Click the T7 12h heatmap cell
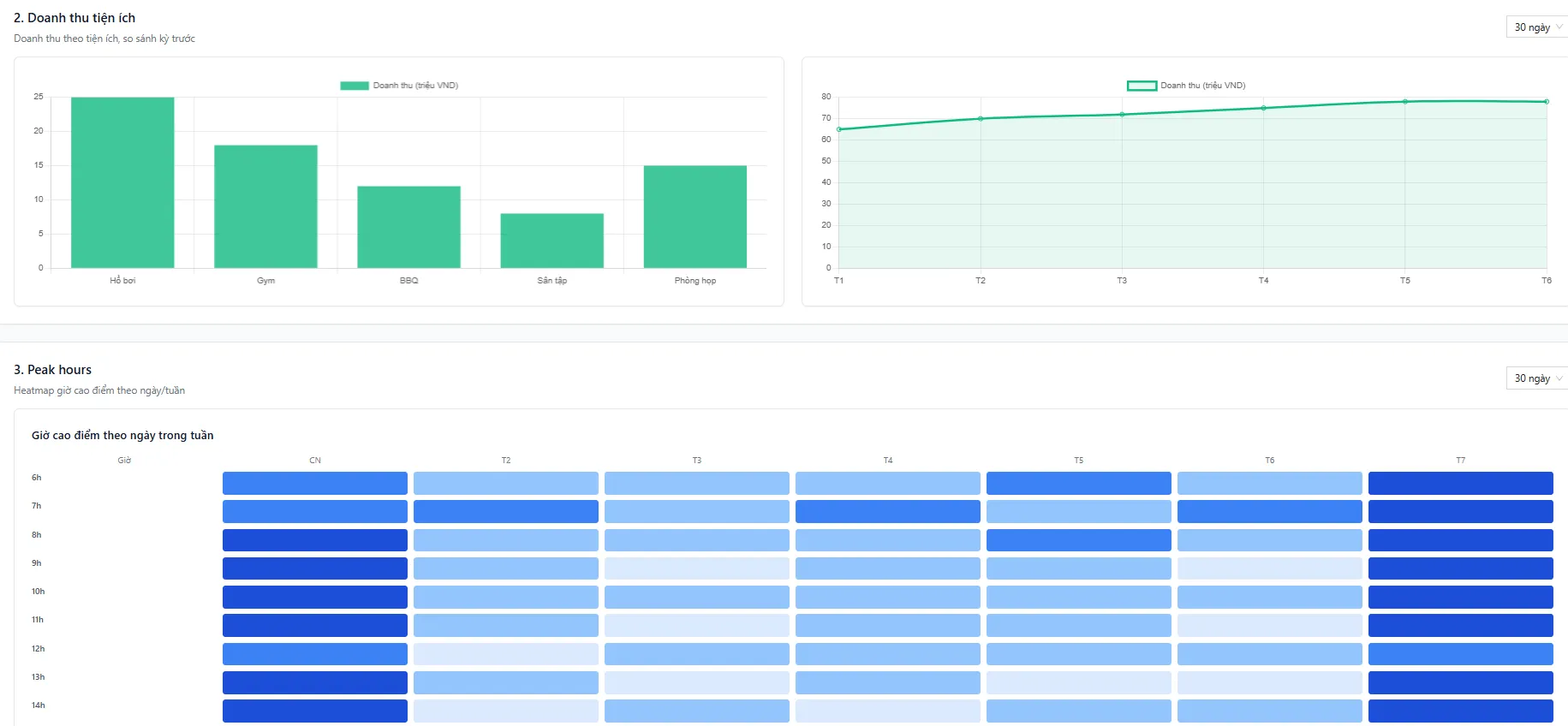The height and width of the screenshot is (726, 1568). [1461, 654]
